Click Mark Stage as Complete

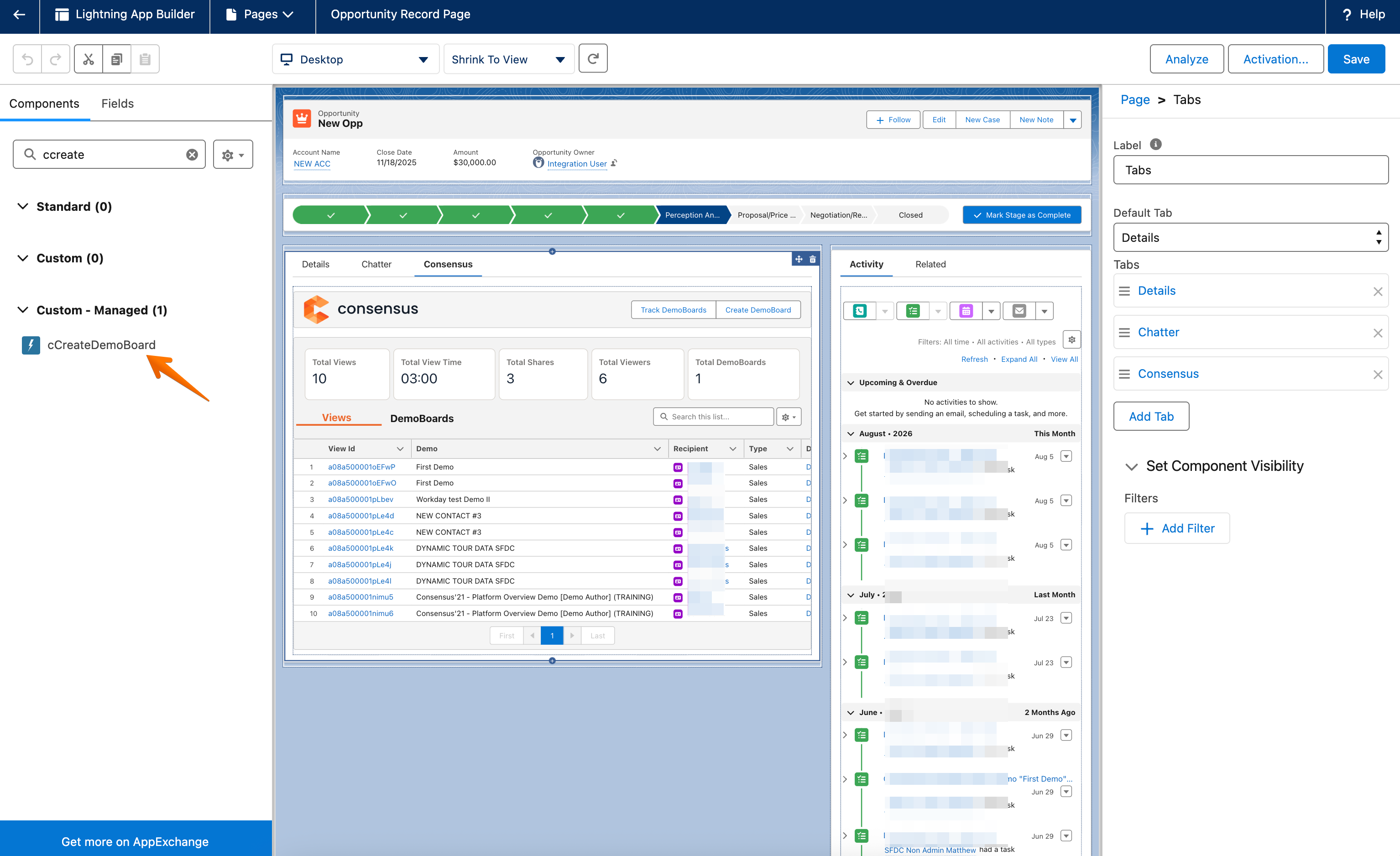tap(1022, 215)
